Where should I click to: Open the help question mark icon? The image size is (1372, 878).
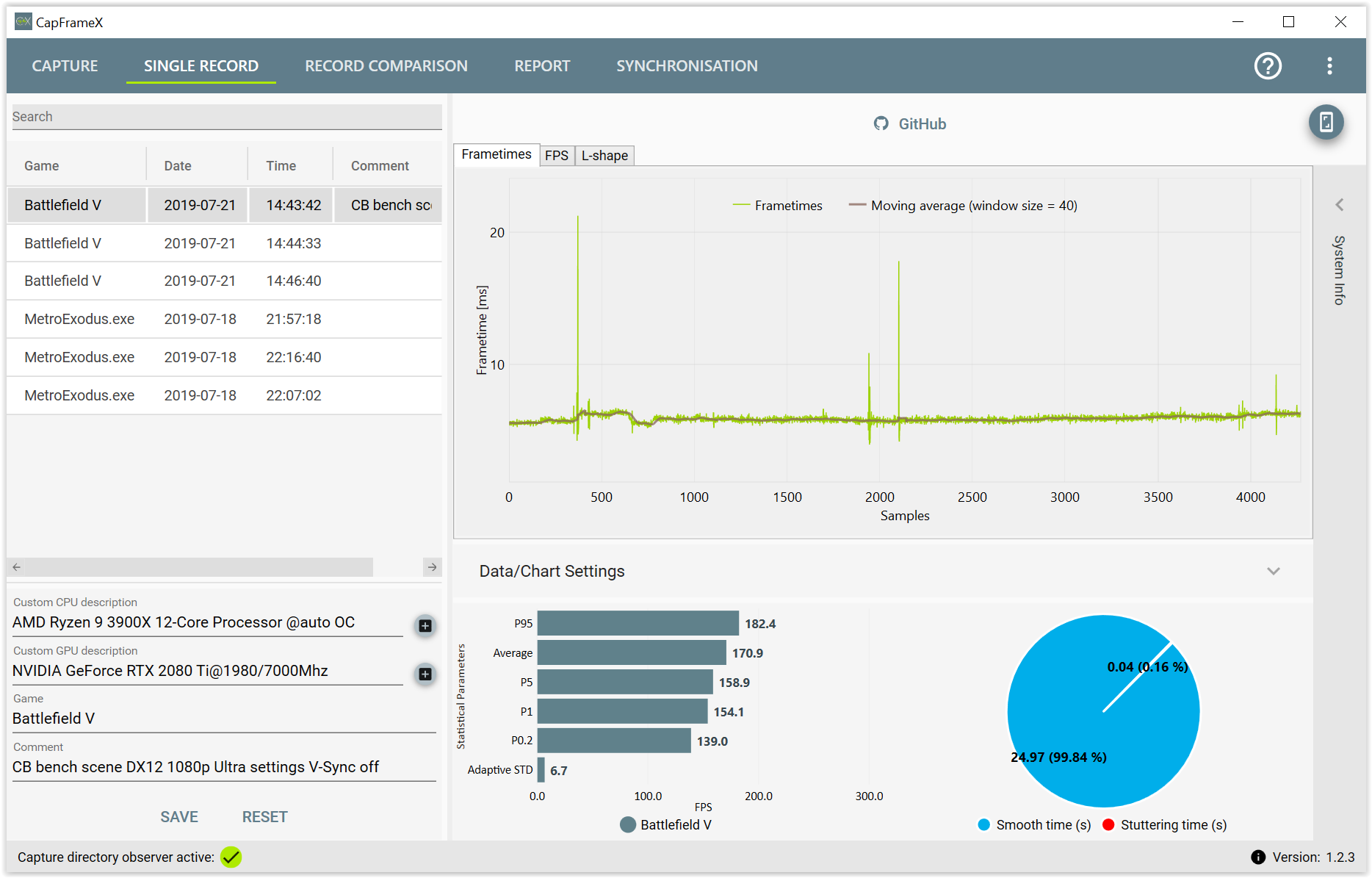pyautogui.click(x=1268, y=66)
